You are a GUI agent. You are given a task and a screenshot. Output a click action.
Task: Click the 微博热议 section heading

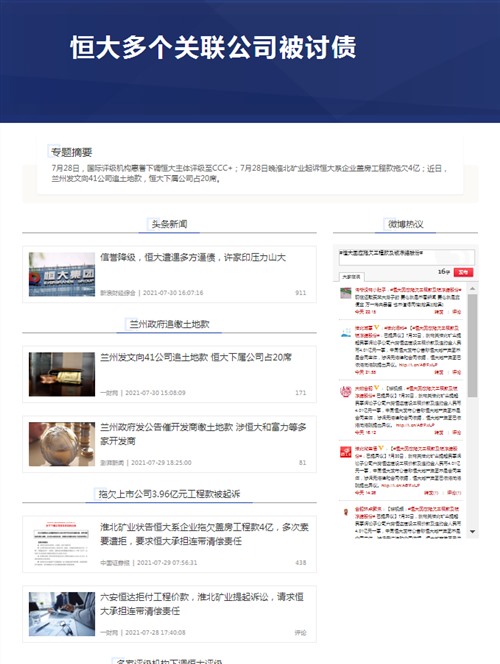point(406,224)
